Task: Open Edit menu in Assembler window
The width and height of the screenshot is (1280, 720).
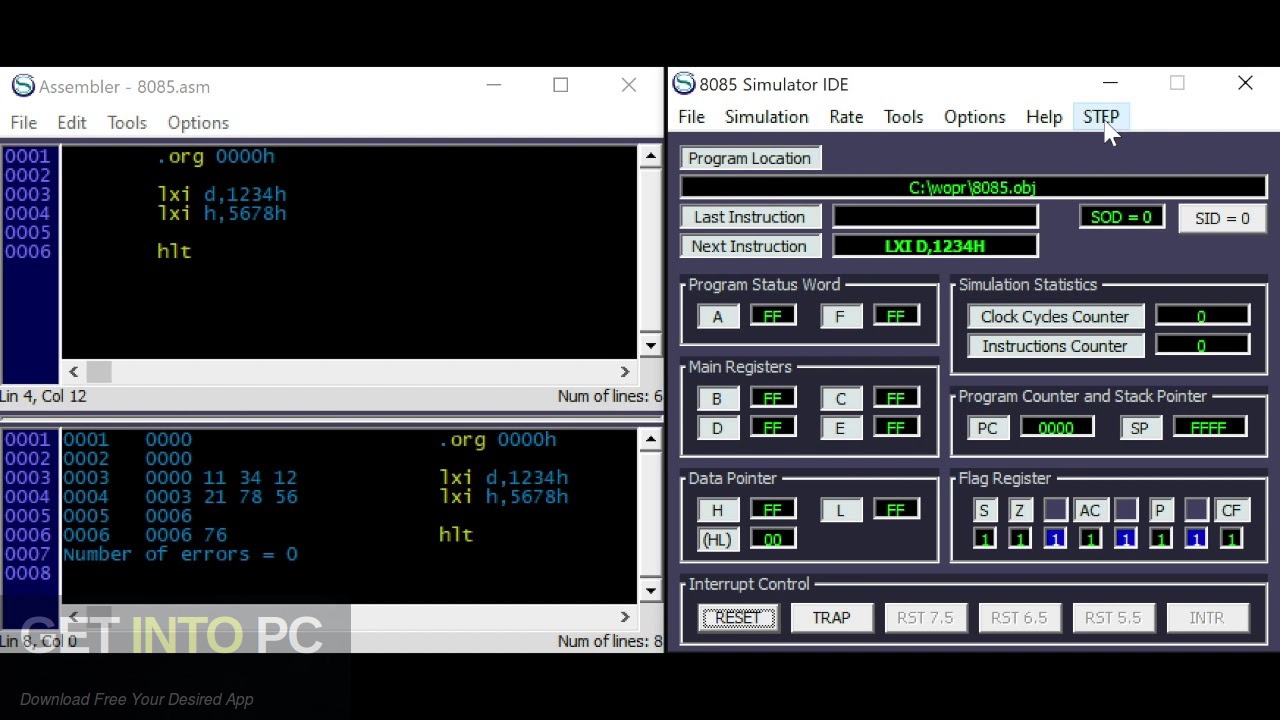Action: coord(71,123)
